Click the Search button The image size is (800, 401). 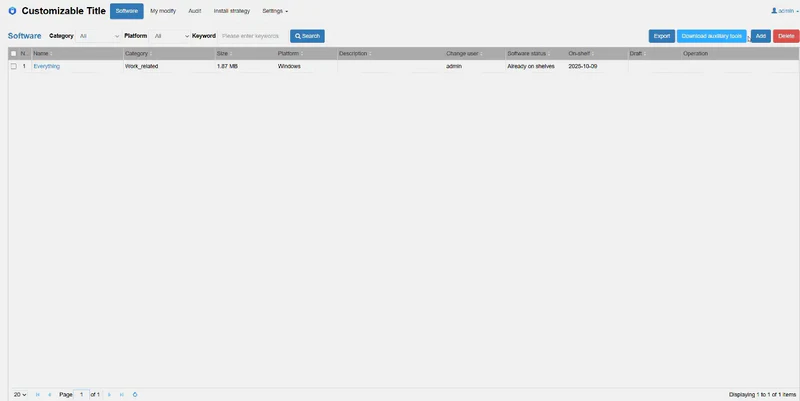tap(307, 36)
